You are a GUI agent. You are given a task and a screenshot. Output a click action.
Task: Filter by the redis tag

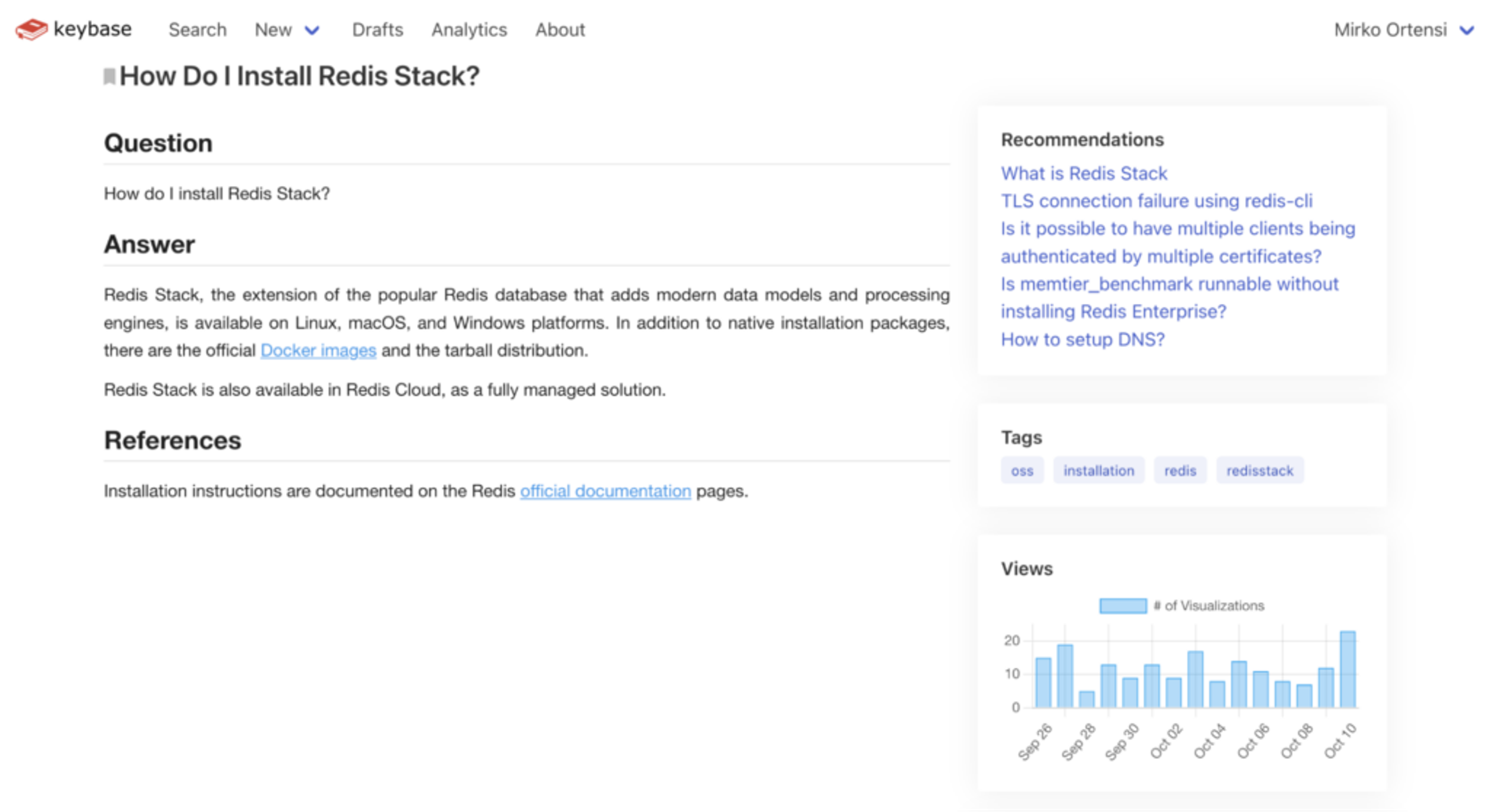tap(1180, 471)
